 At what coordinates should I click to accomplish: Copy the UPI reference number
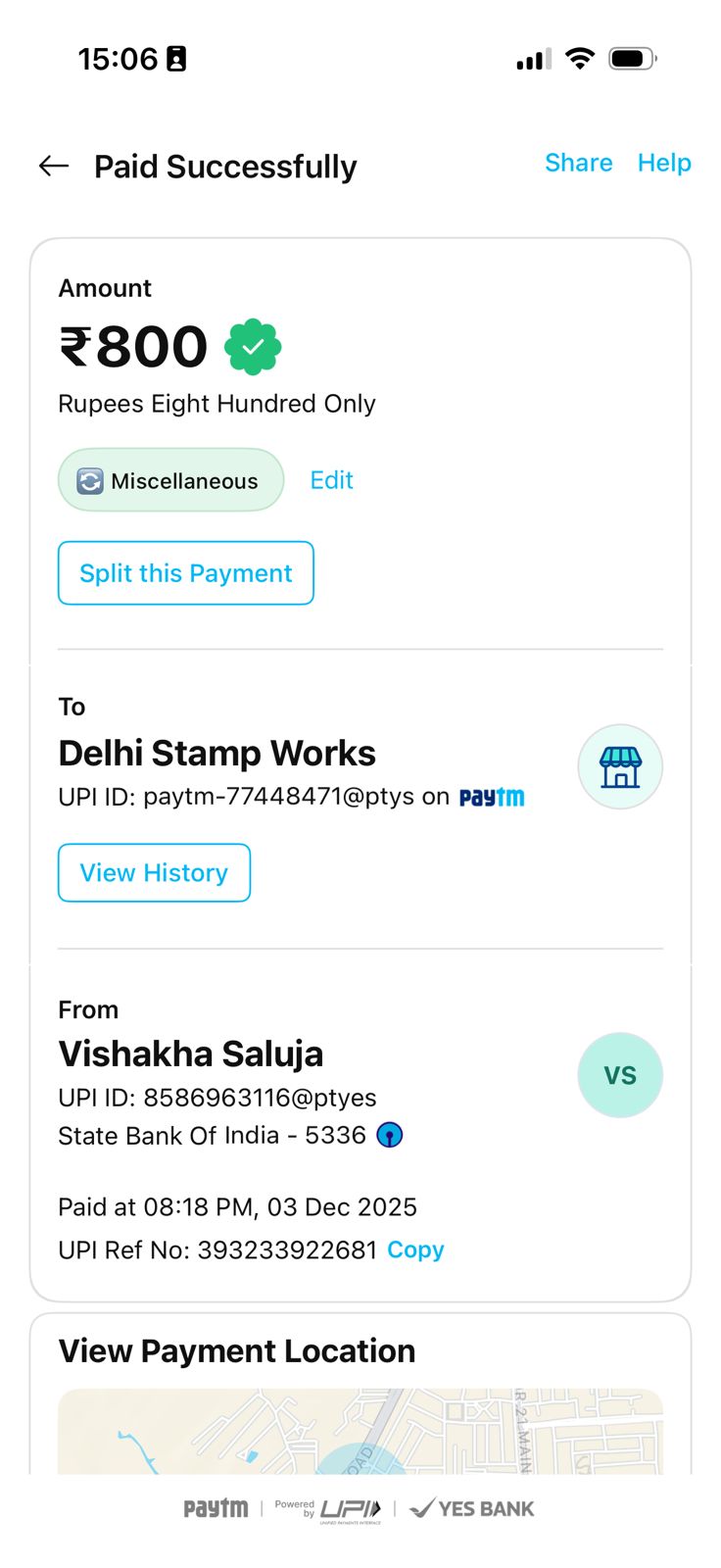coord(415,1249)
